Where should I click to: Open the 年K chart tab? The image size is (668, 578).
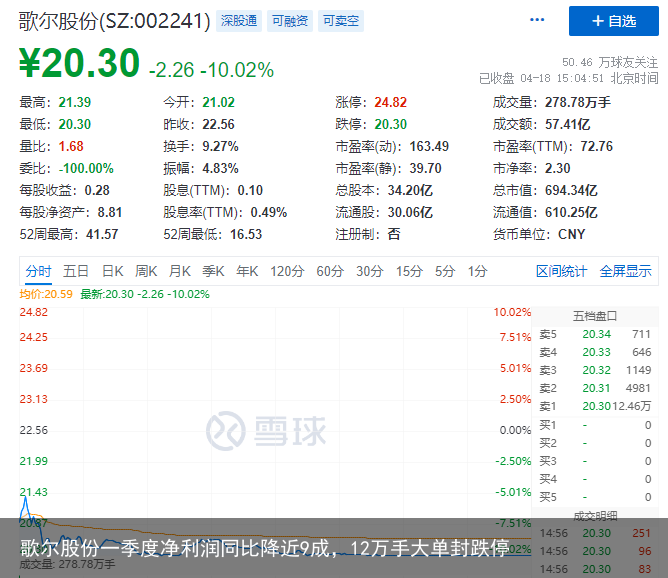click(247, 271)
